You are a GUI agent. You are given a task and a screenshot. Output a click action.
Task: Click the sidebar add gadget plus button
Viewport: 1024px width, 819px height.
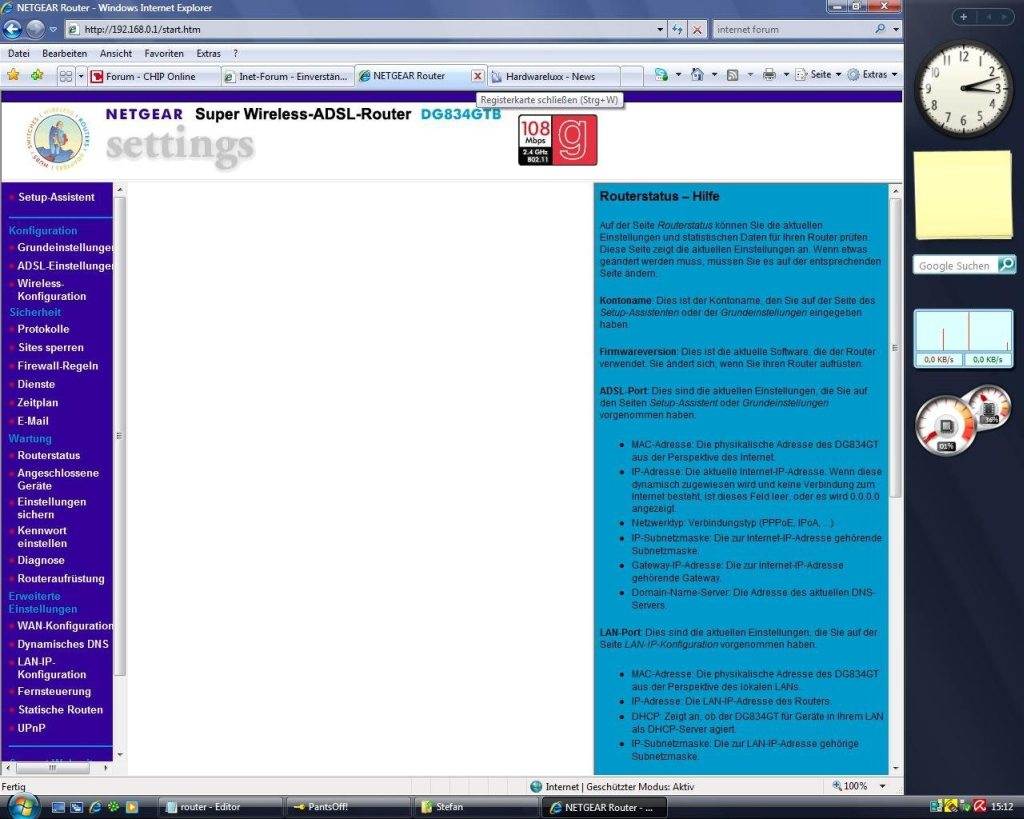pos(964,17)
